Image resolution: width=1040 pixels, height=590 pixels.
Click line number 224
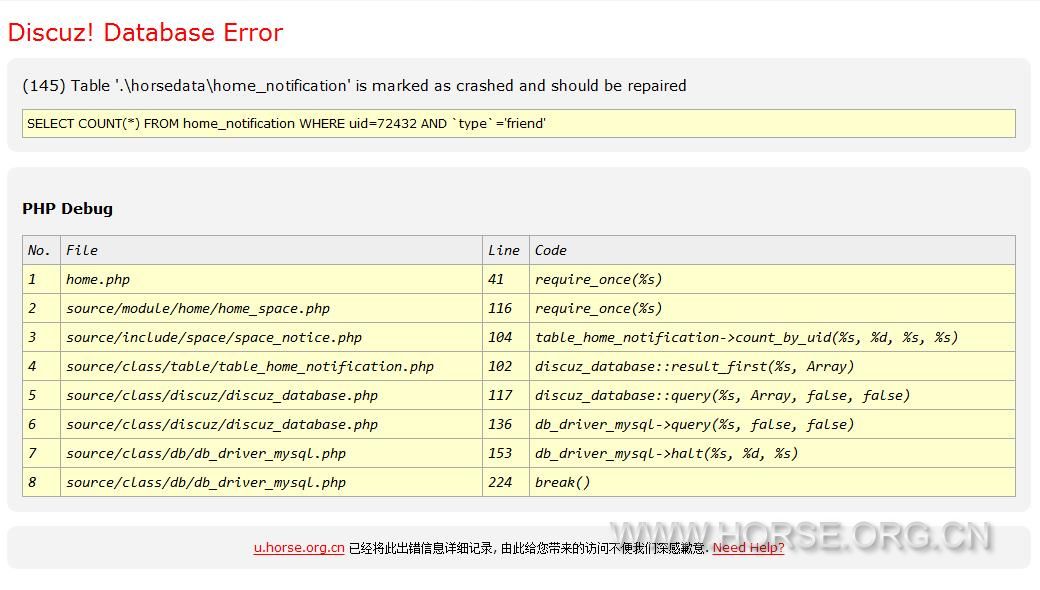click(x=506, y=482)
